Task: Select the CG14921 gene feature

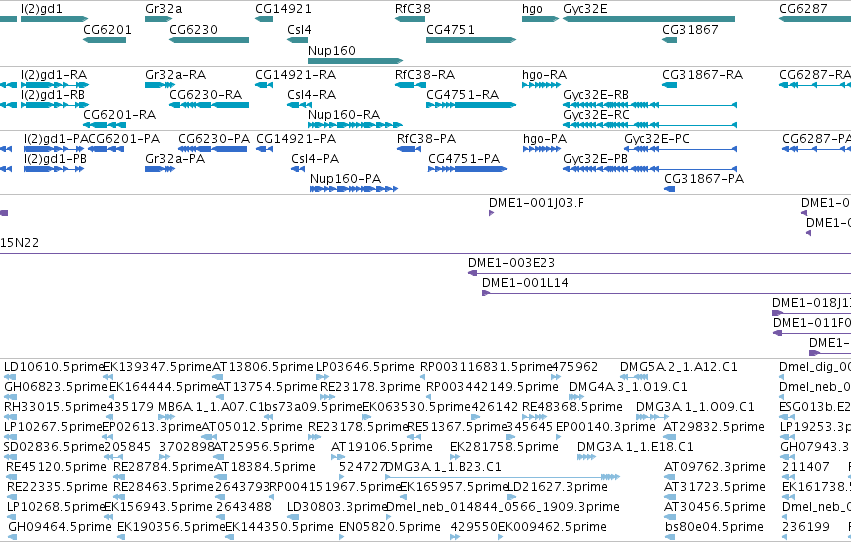Action: tap(264, 19)
